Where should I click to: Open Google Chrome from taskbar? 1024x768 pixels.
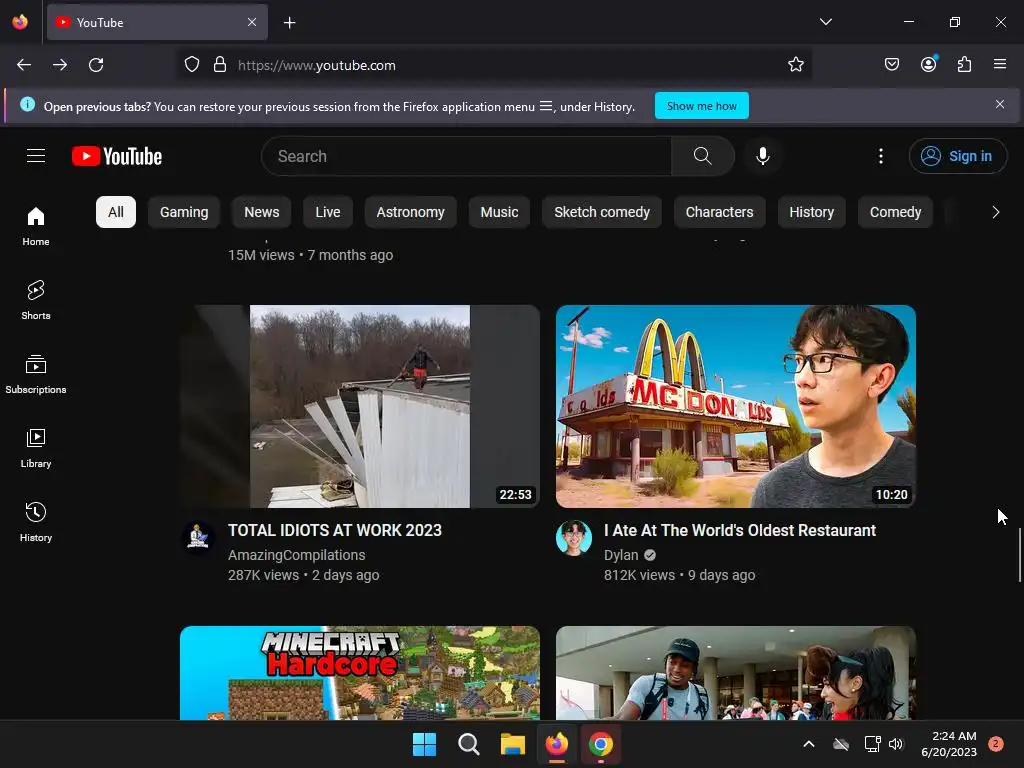(x=601, y=744)
